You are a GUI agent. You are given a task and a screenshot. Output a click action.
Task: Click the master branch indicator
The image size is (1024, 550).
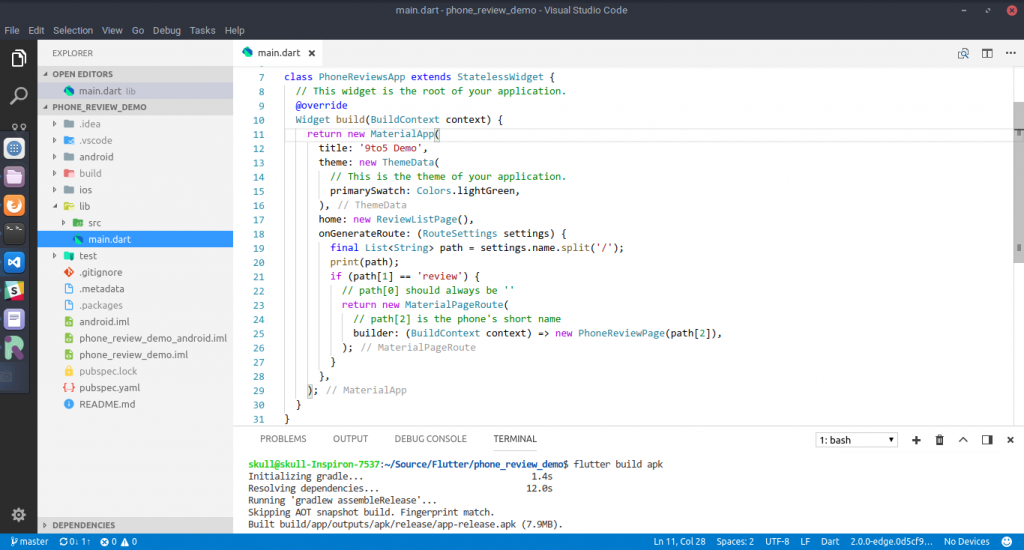[29, 542]
